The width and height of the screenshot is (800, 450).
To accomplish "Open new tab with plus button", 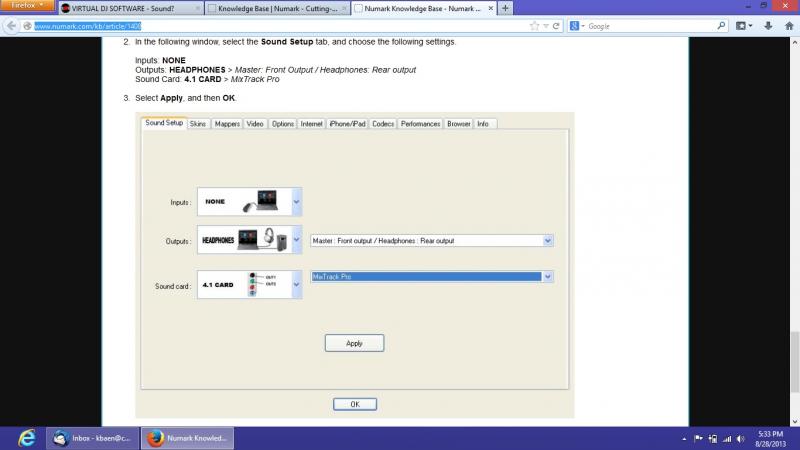I will pos(505,8).
